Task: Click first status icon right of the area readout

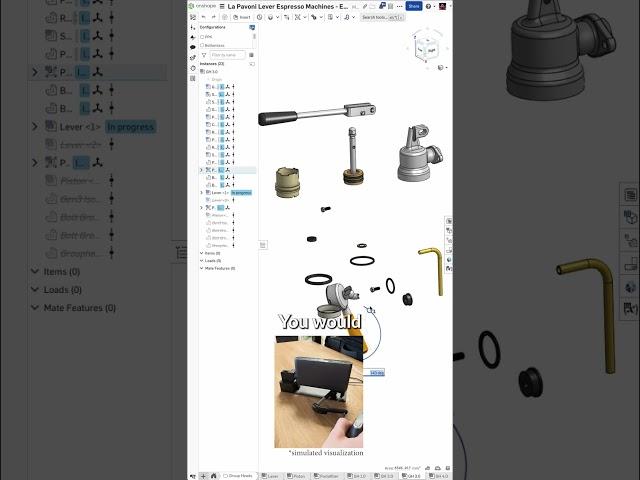Action: pyautogui.click(x=427, y=468)
